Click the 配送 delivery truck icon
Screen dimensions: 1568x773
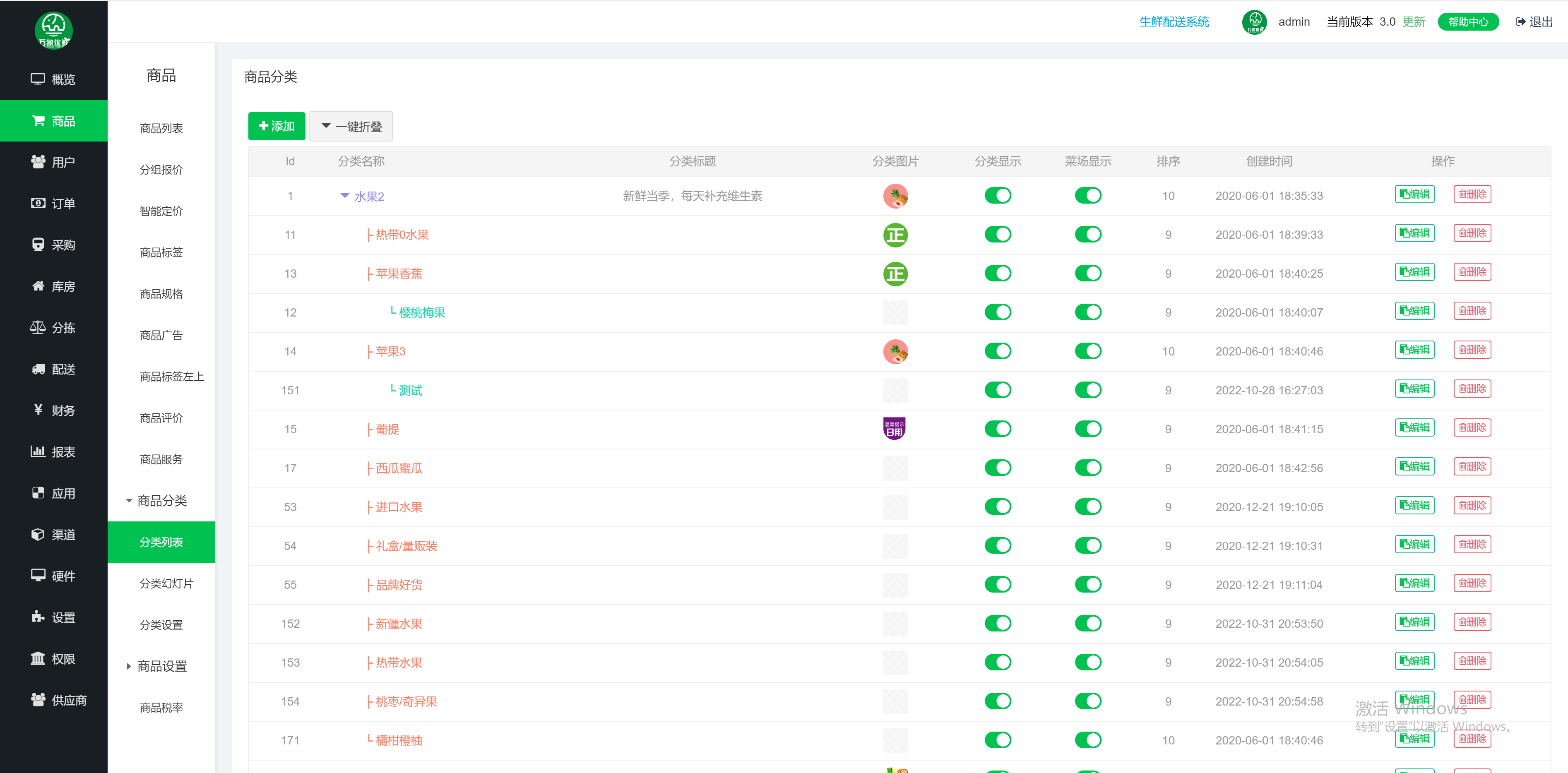click(x=38, y=369)
